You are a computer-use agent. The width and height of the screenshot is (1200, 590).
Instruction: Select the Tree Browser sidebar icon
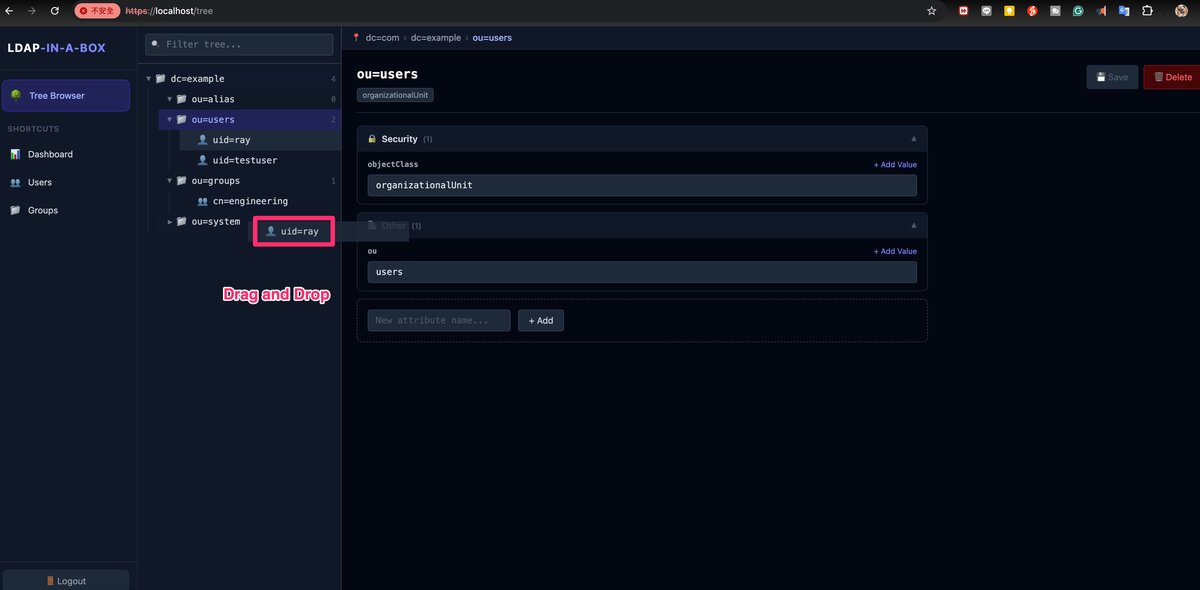16,95
